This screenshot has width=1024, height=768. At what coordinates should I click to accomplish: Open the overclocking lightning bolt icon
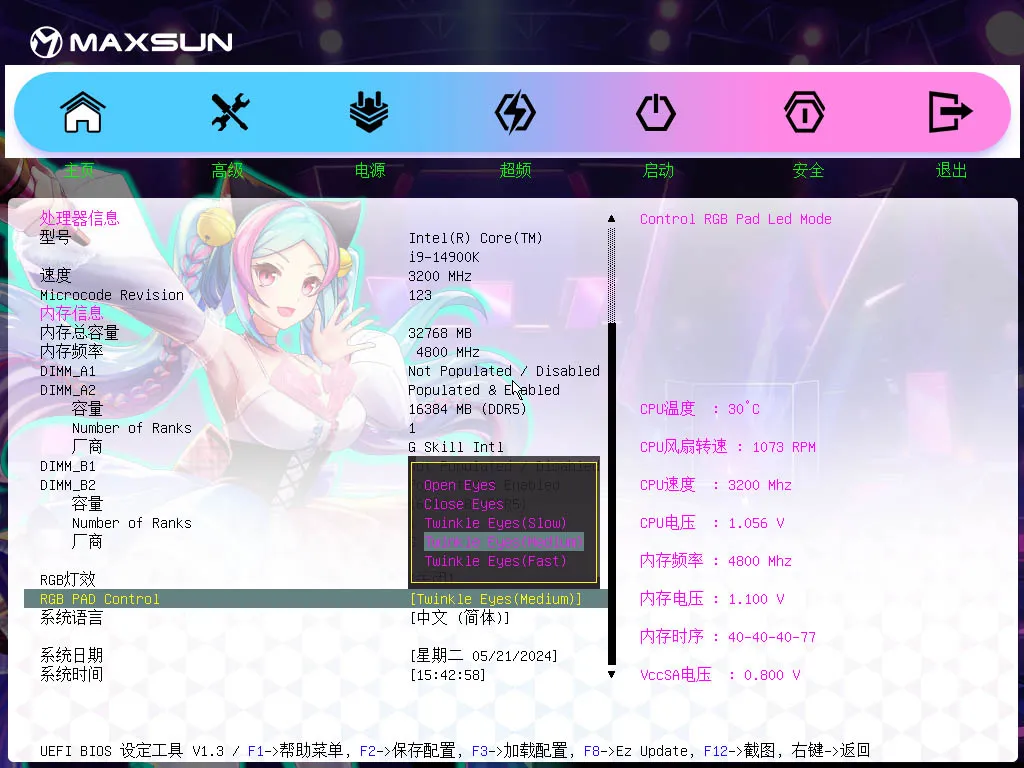pyautogui.click(x=515, y=112)
